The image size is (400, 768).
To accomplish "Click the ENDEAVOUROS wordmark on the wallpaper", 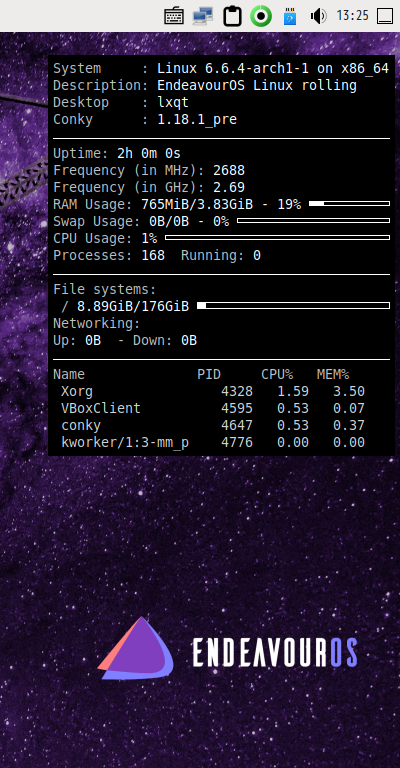I will tap(275, 652).
